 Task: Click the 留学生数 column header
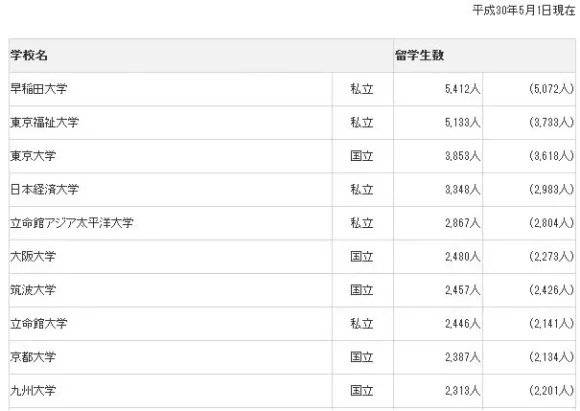[419, 55]
